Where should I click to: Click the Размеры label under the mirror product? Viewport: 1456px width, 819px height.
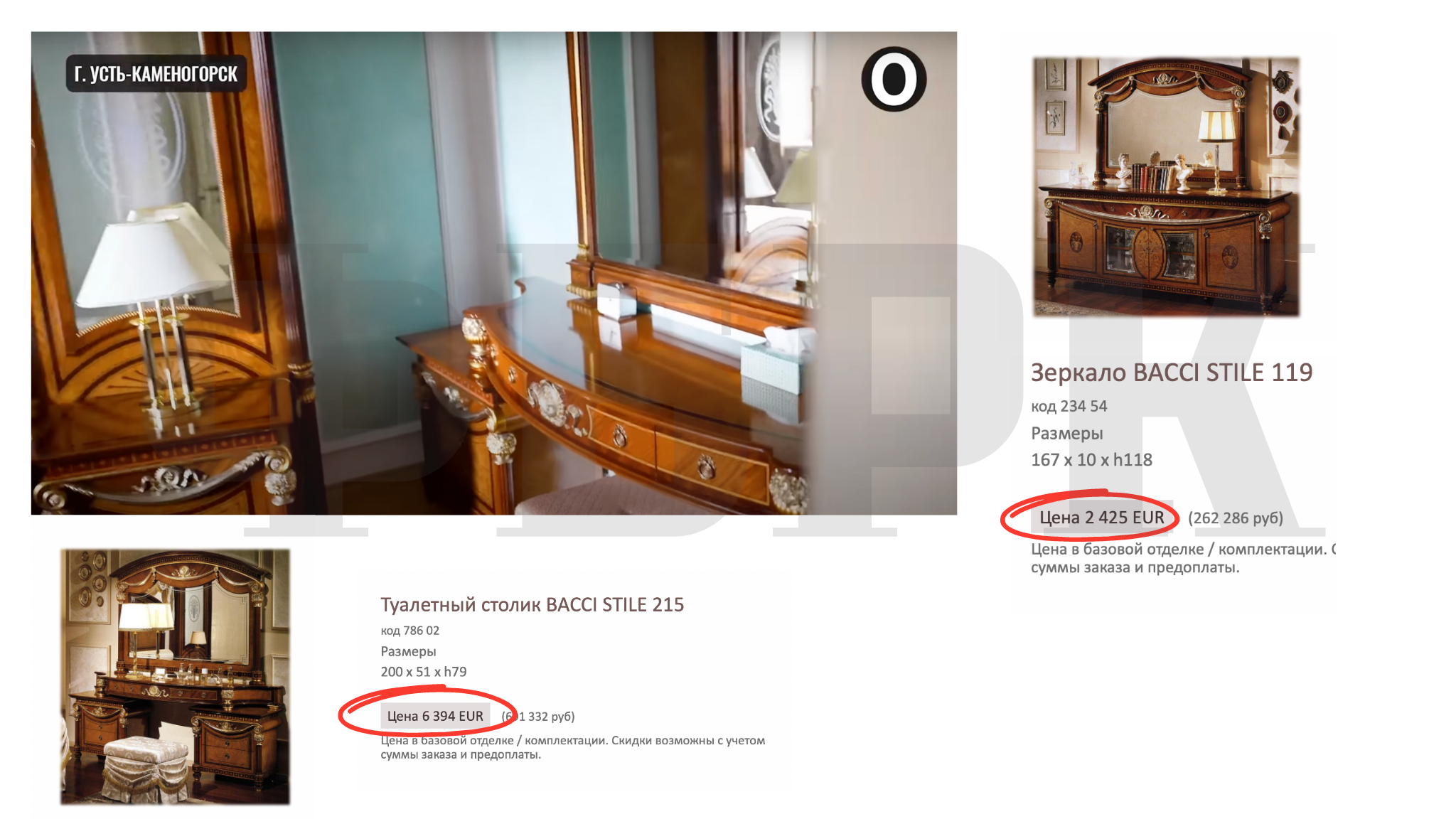tap(1067, 433)
